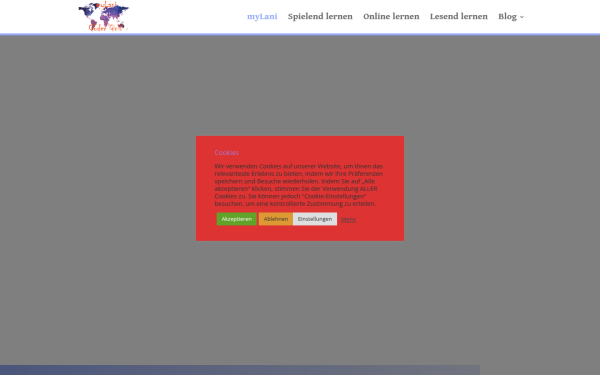
Task: Open the Online lernen menu item
Action: pos(391,16)
